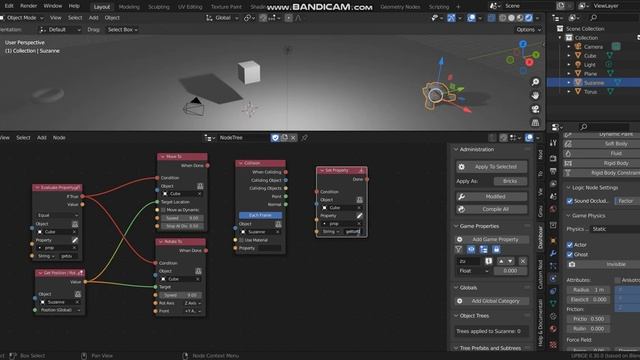Switch to Modeling workspace tab
The height and width of the screenshot is (360, 640).
click(129, 7)
